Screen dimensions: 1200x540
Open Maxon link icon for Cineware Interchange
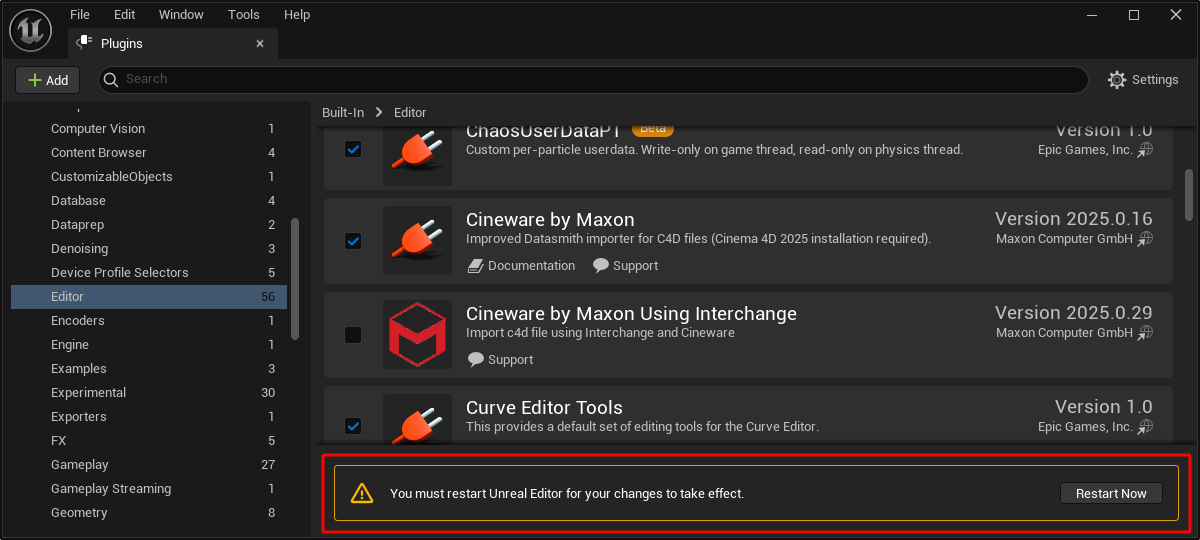coord(1146,333)
